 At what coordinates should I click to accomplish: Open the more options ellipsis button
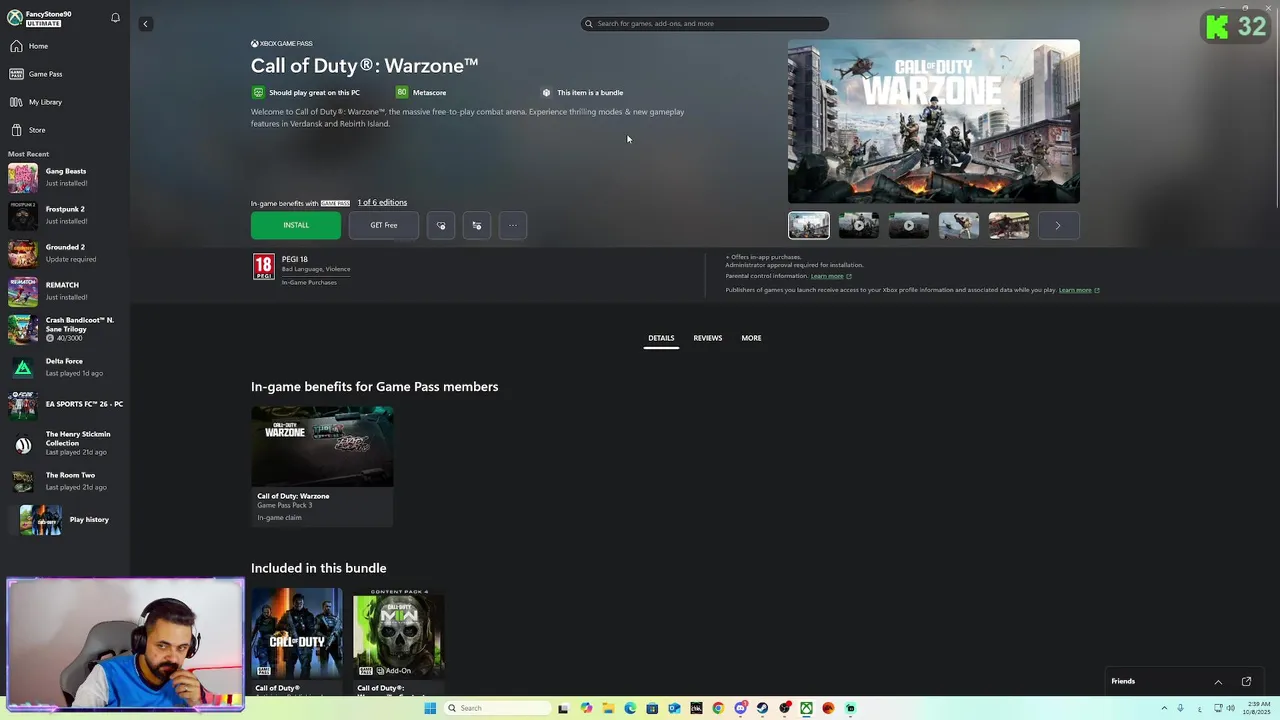513,225
